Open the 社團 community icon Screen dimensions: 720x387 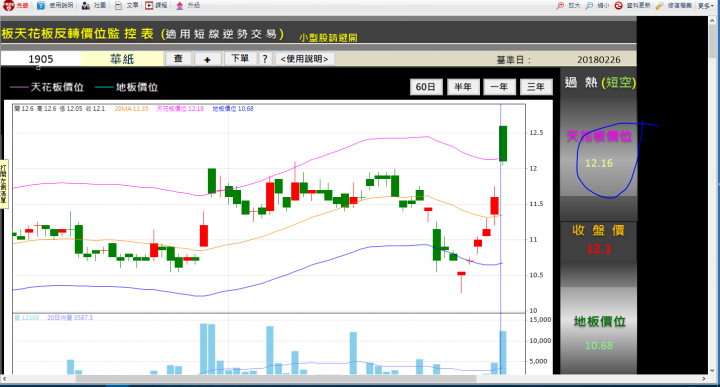click(x=86, y=6)
